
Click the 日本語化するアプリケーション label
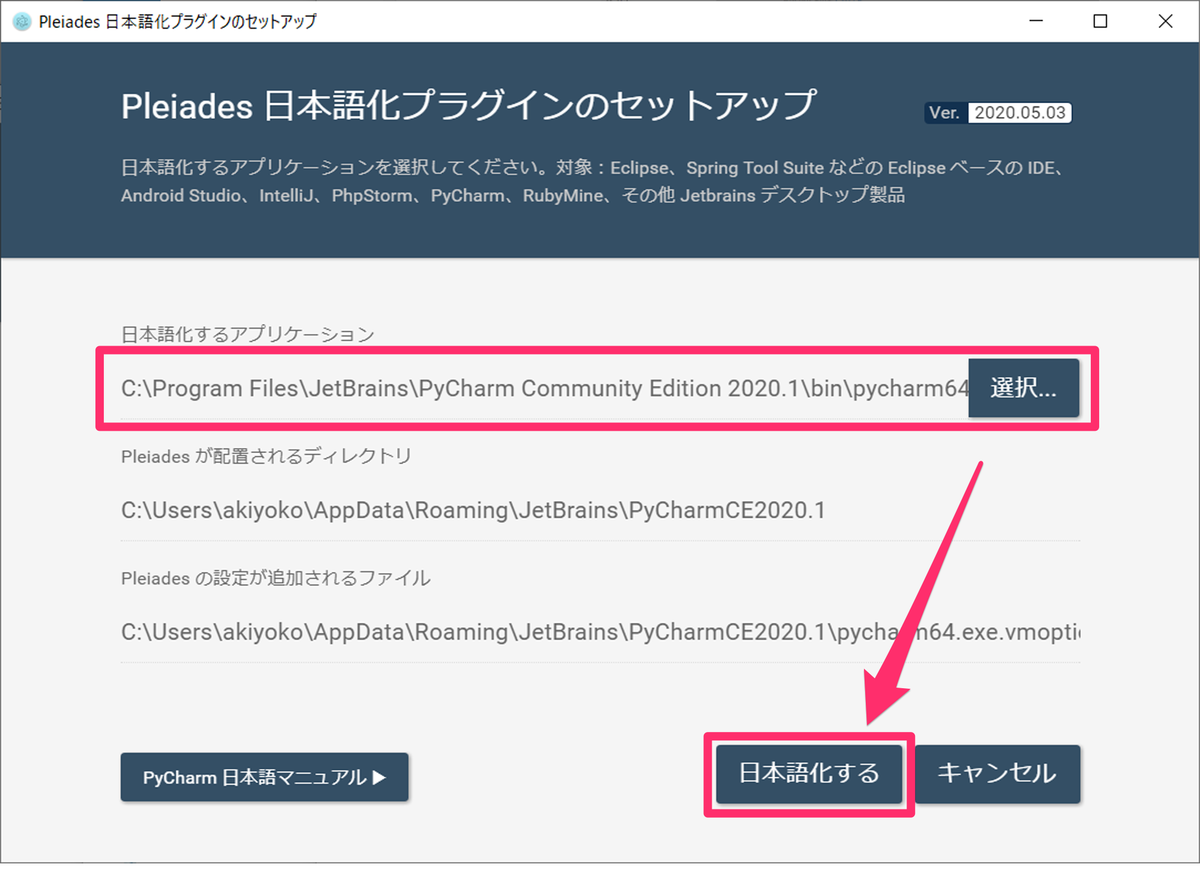click(247, 334)
